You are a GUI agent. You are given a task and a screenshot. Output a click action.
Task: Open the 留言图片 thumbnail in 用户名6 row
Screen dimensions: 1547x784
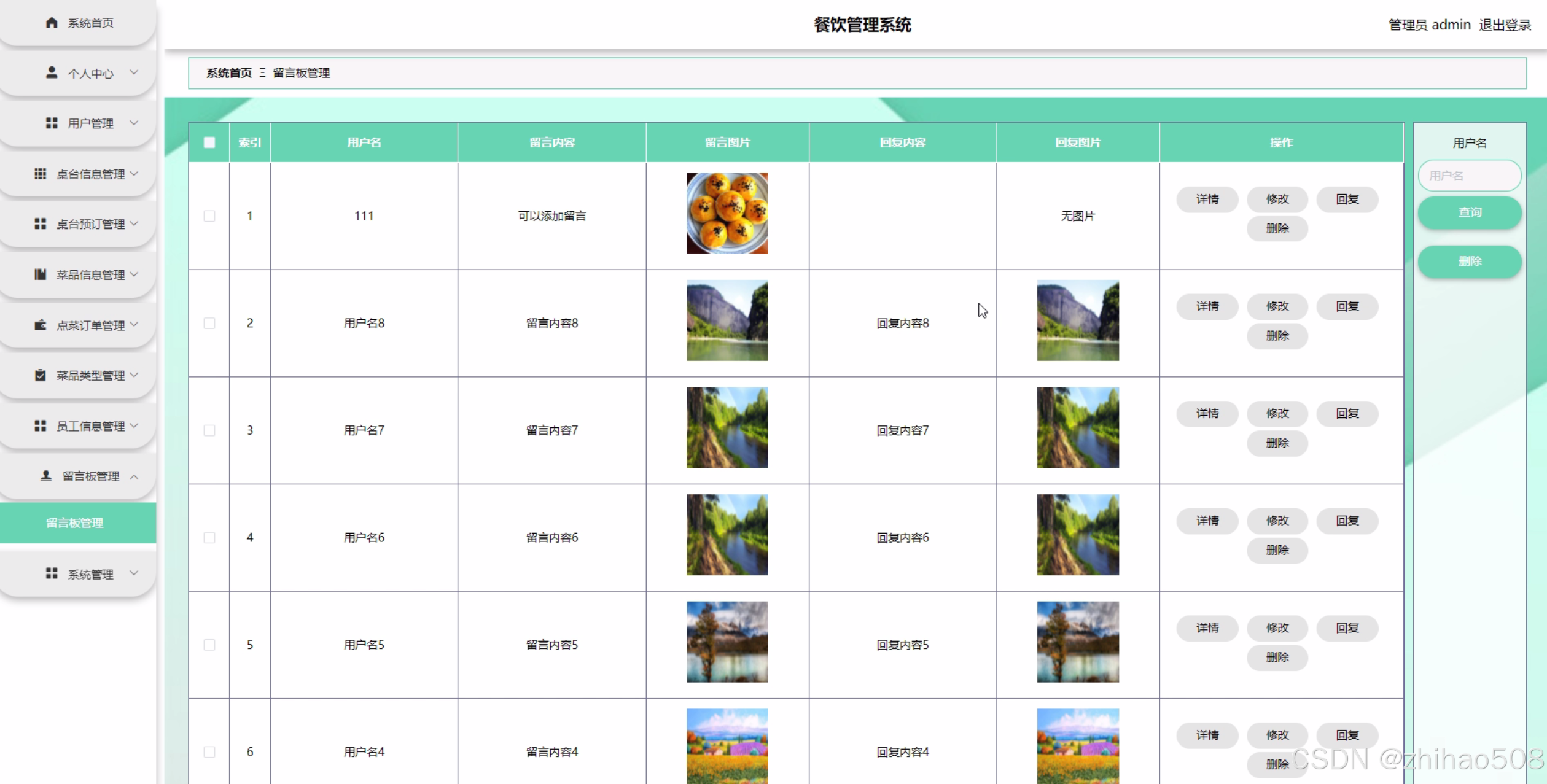coord(727,535)
